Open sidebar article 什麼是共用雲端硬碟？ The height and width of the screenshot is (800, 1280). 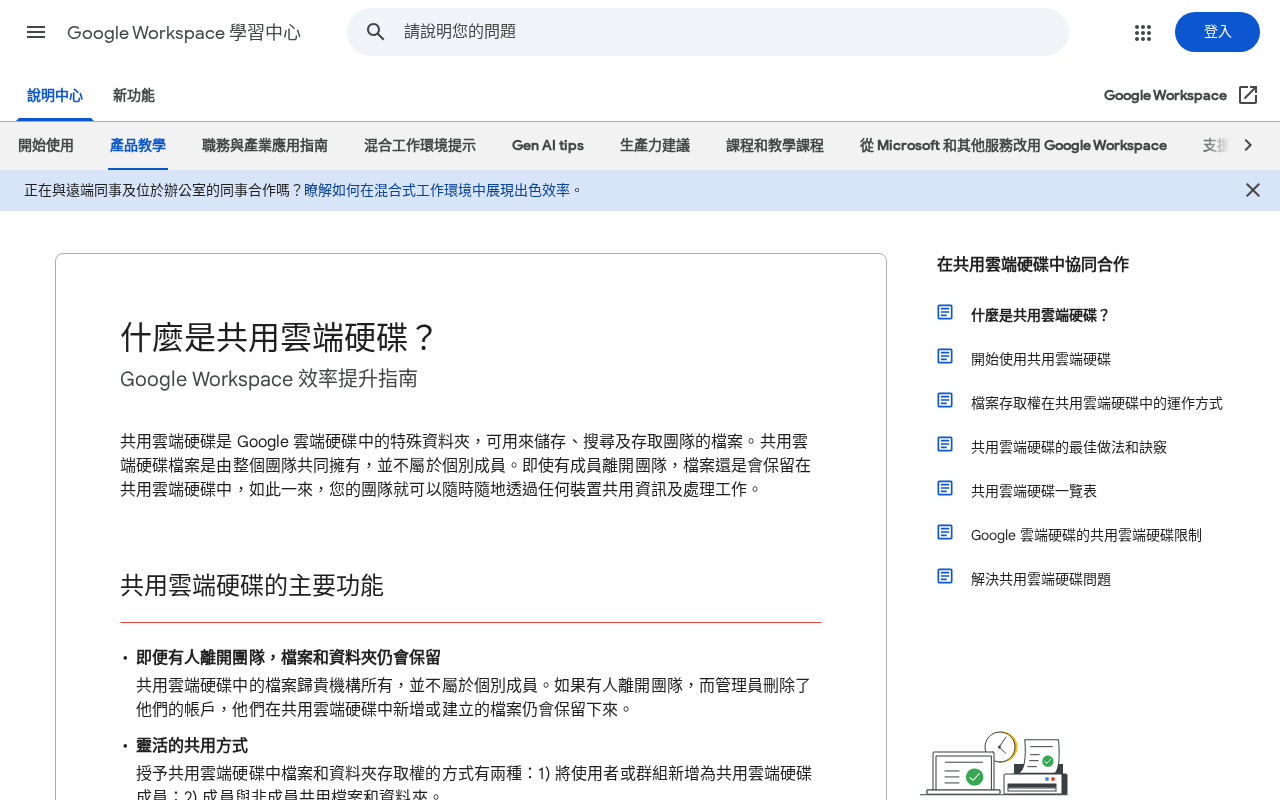coord(1040,315)
